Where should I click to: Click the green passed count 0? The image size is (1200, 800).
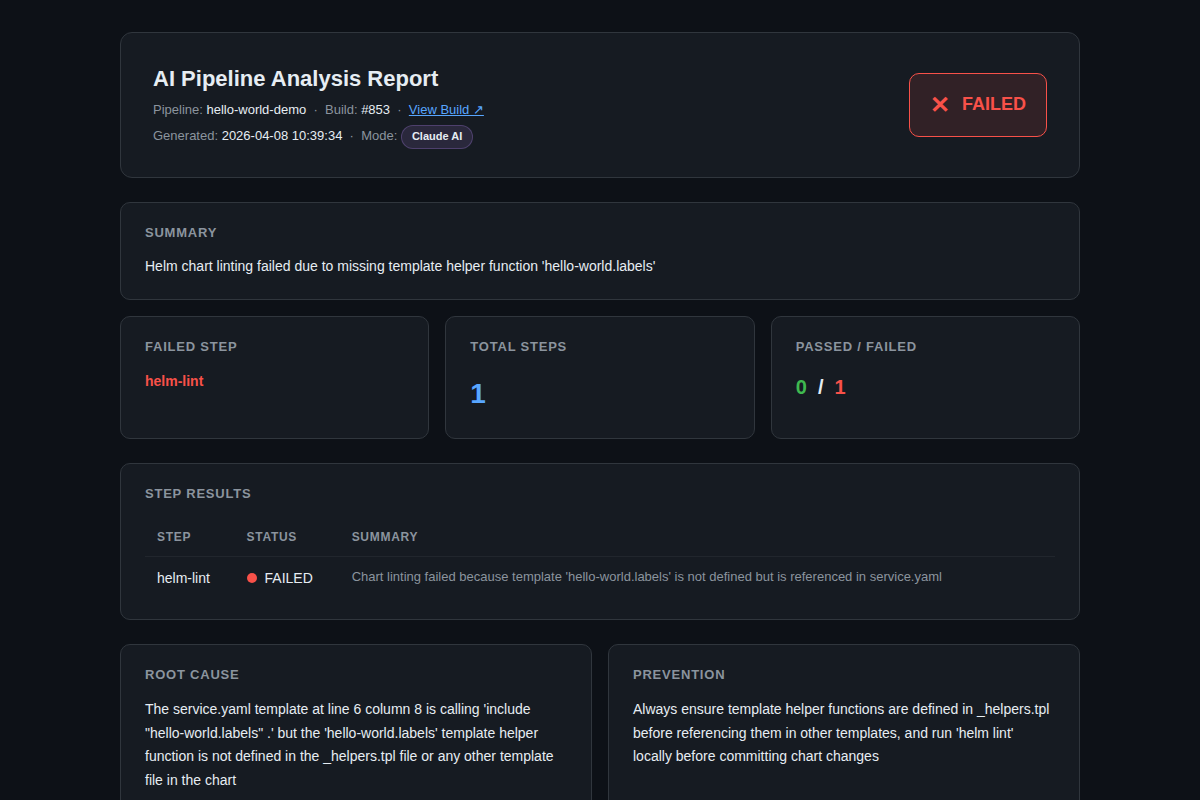[x=801, y=387]
